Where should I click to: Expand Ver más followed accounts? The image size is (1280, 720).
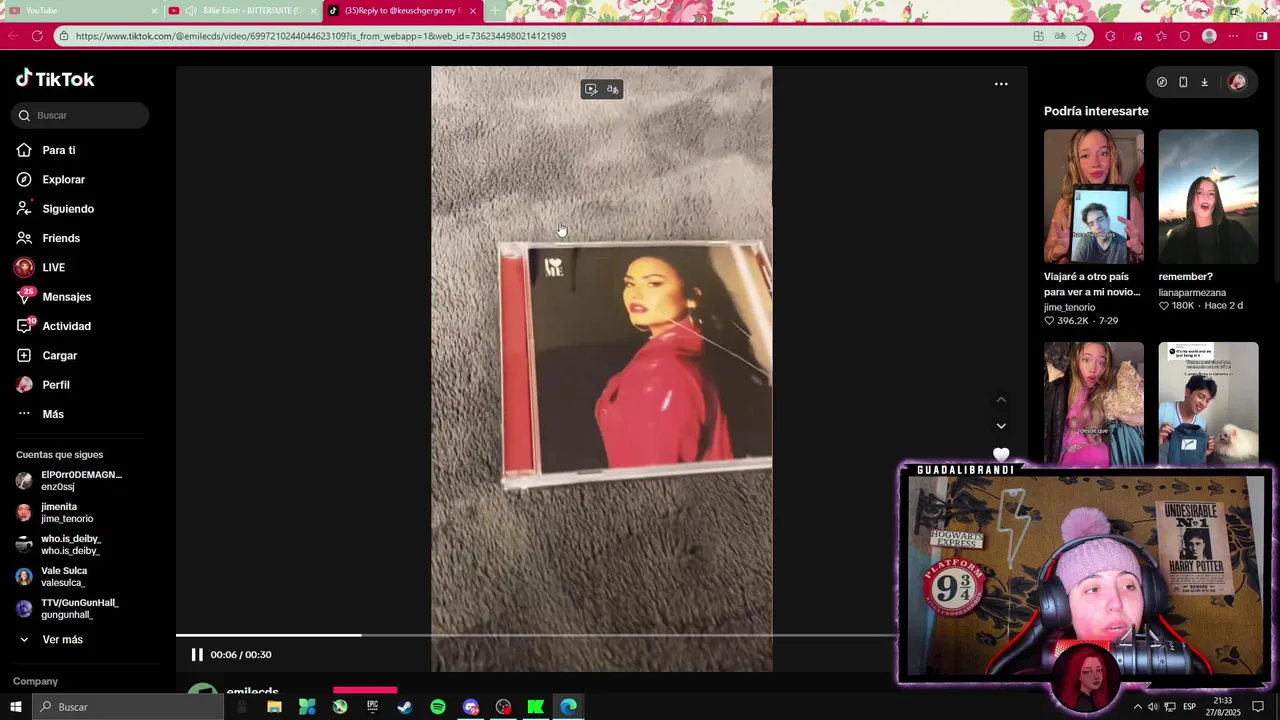[x=51, y=640]
